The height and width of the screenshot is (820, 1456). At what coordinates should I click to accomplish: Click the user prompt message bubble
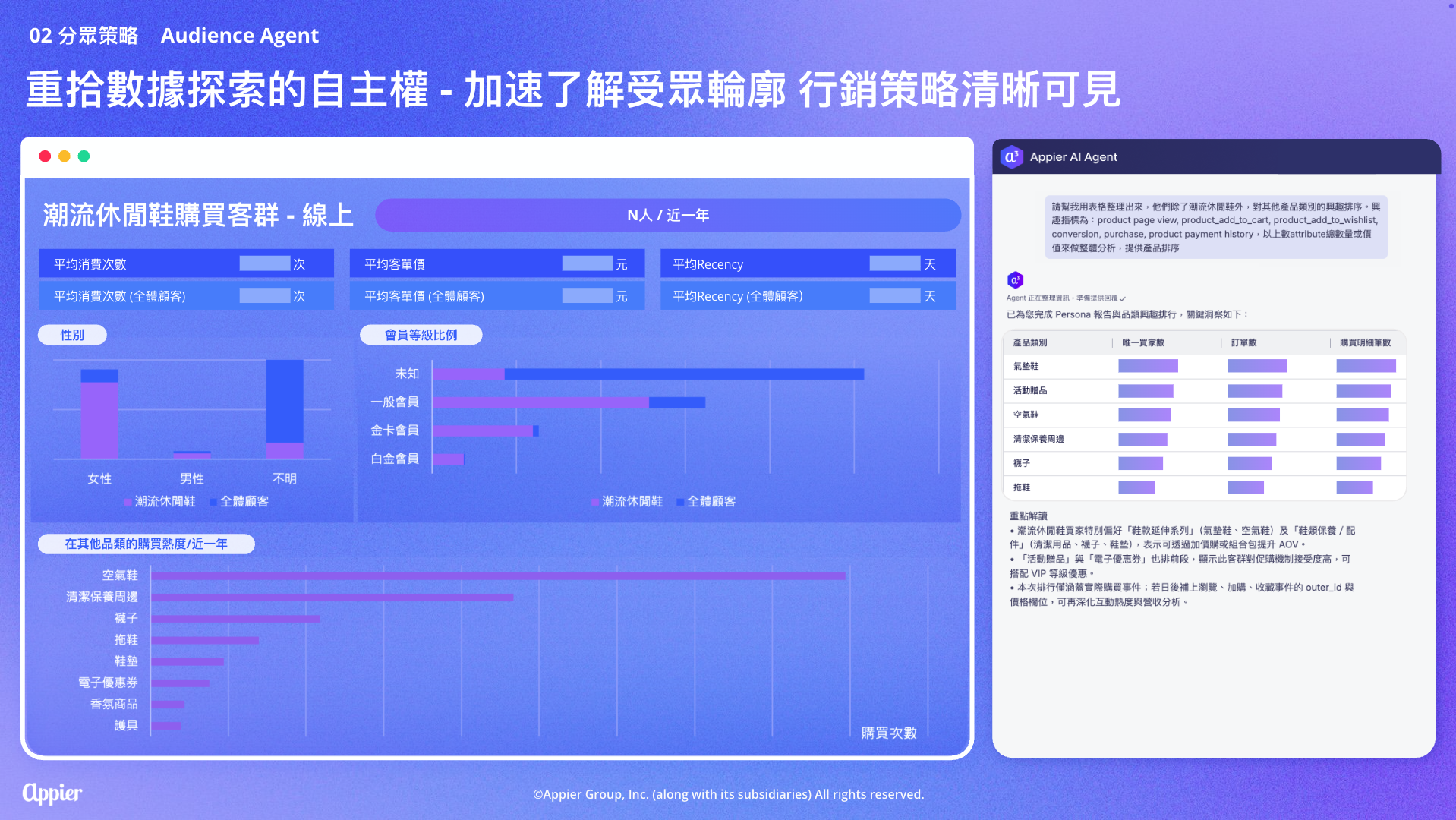[x=1215, y=227]
